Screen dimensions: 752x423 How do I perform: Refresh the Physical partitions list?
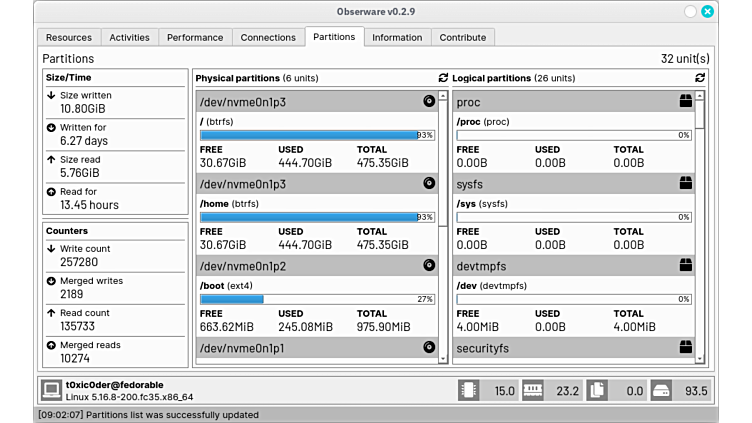443,78
